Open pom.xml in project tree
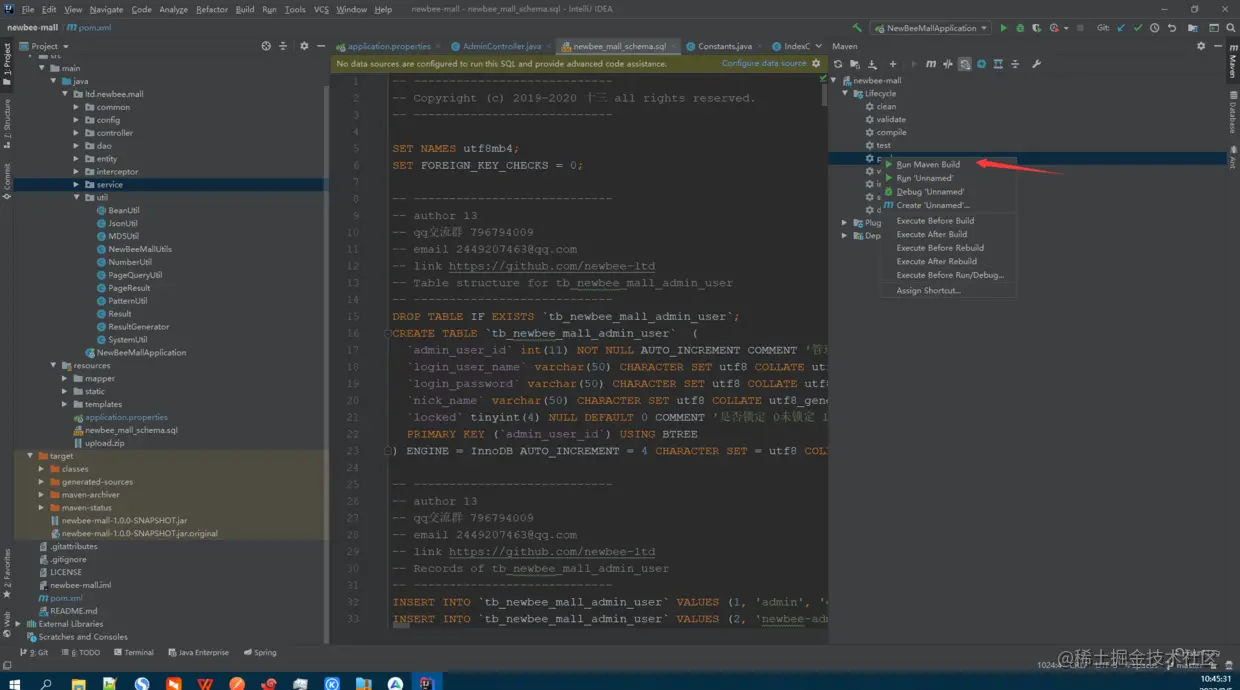This screenshot has width=1240, height=690. 66,598
